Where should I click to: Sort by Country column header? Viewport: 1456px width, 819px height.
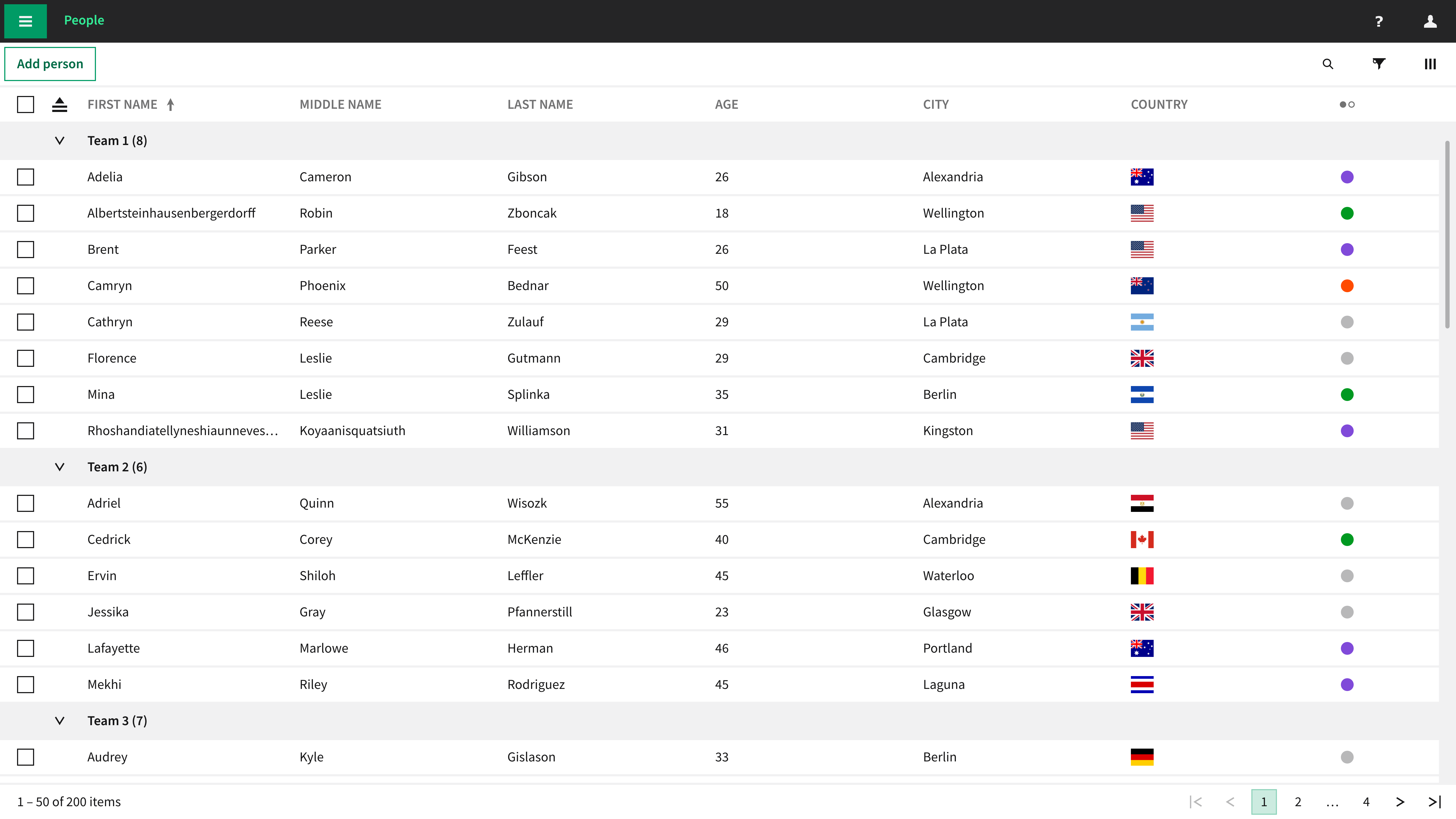point(1159,105)
